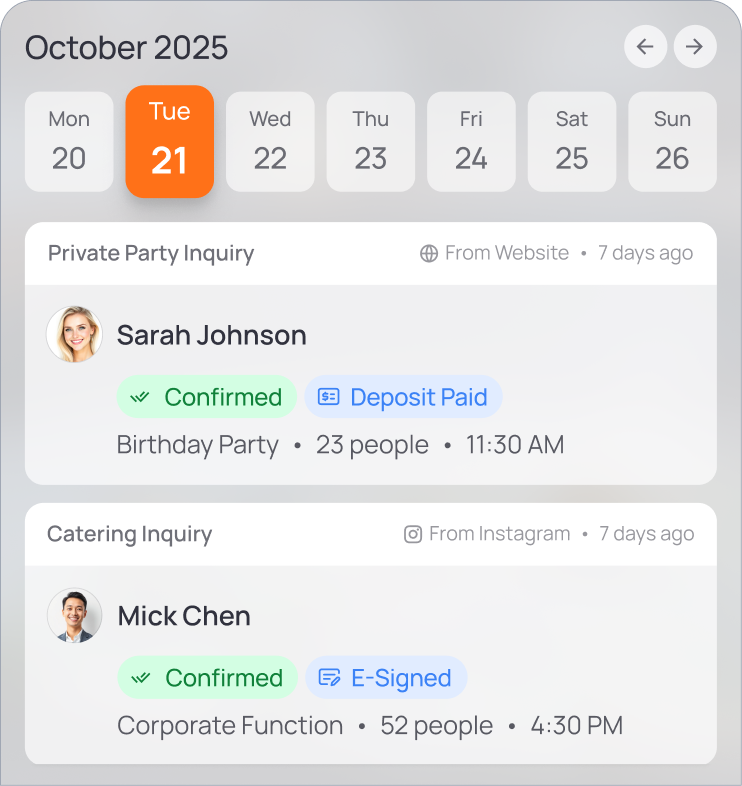The image size is (742, 786).
Task: Click Mick Chen's Confirmed status badge
Action: click(x=208, y=678)
